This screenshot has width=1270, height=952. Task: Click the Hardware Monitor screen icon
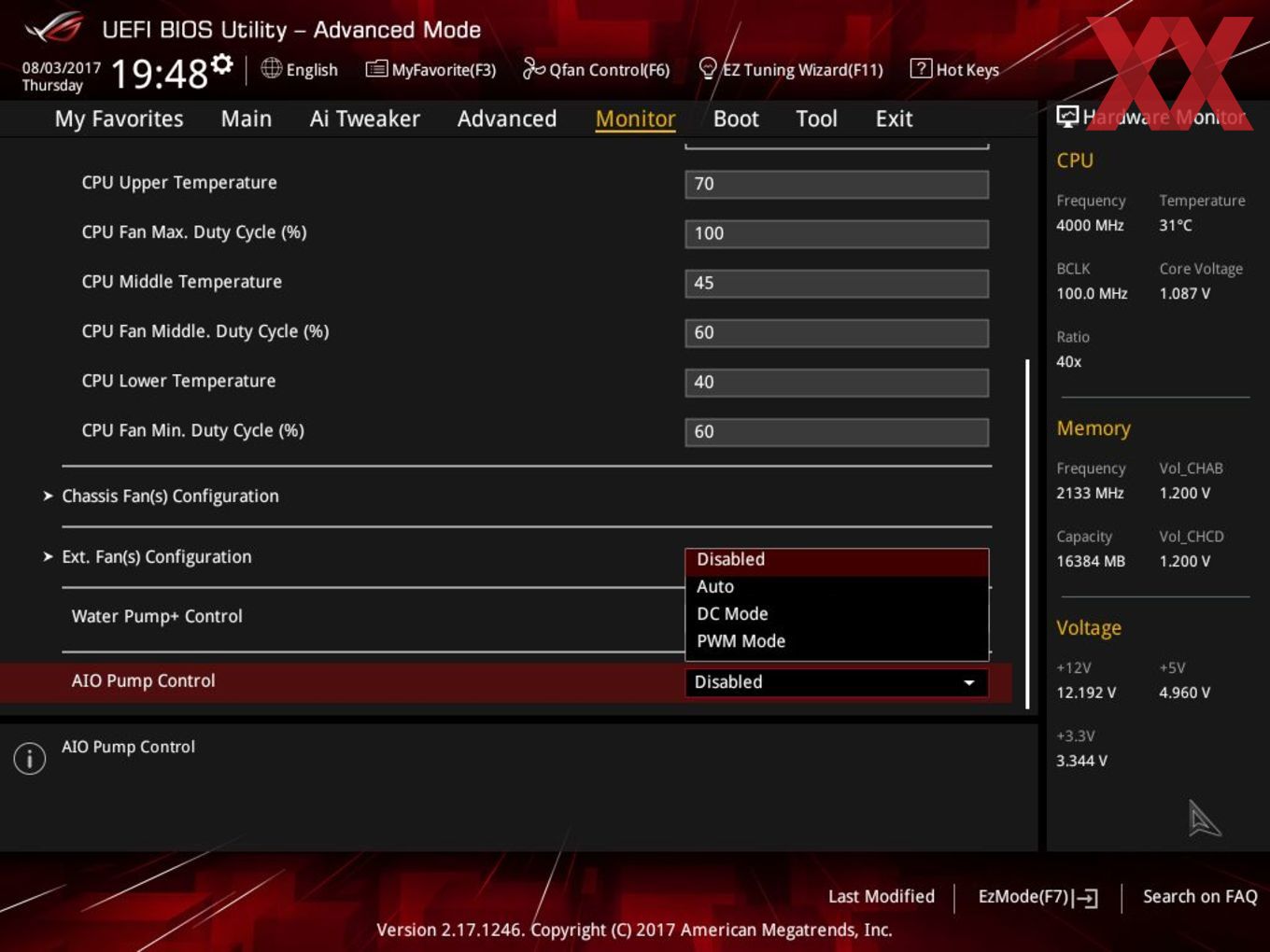pyautogui.click(x=1067, y=116)
